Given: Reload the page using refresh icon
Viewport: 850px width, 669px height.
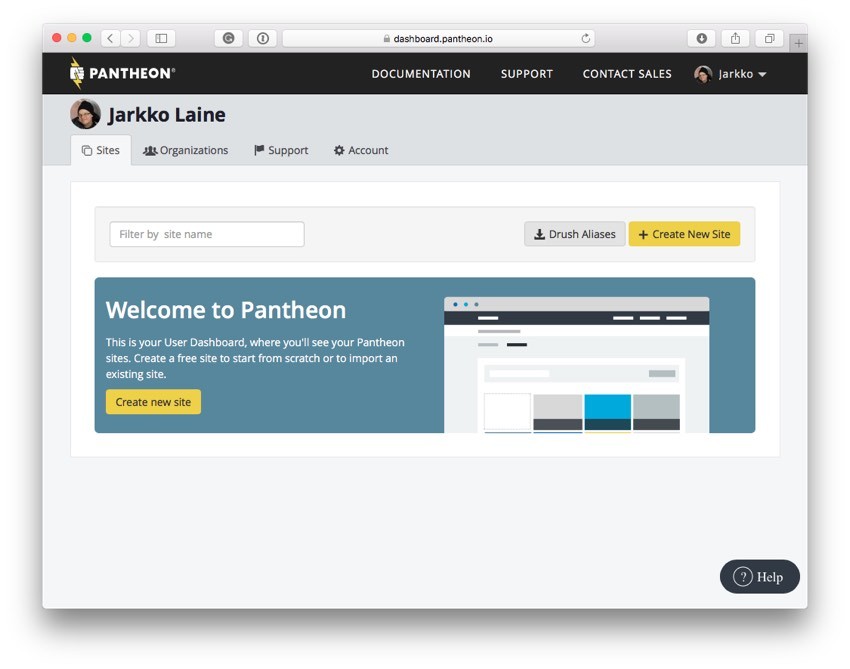Looking at the screenshot, I should (x=585, y=38).
